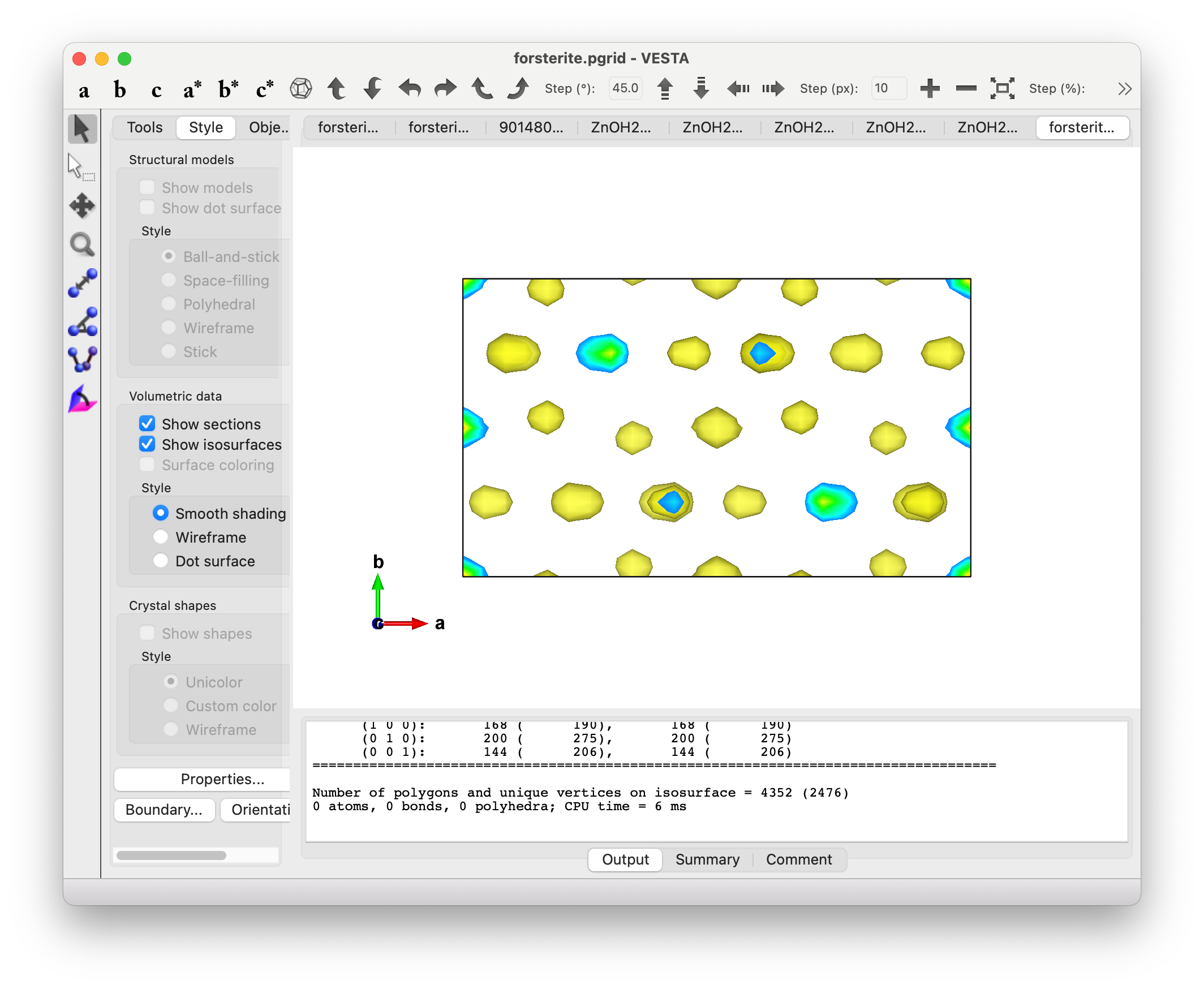Switch to the Tools tab
Image resolution: width=1204 pixels, height=989 pixels.
pos(145,127)
